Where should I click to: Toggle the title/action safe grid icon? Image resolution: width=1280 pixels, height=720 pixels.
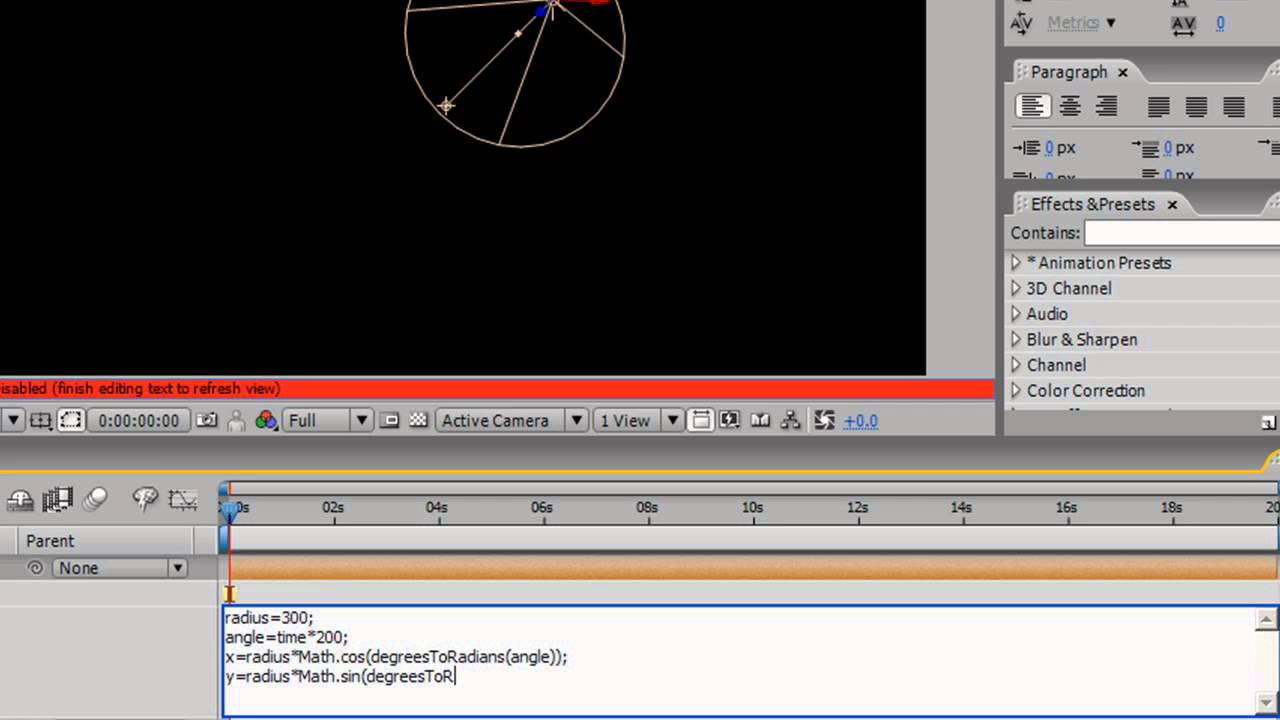click(x=40, y=421)
